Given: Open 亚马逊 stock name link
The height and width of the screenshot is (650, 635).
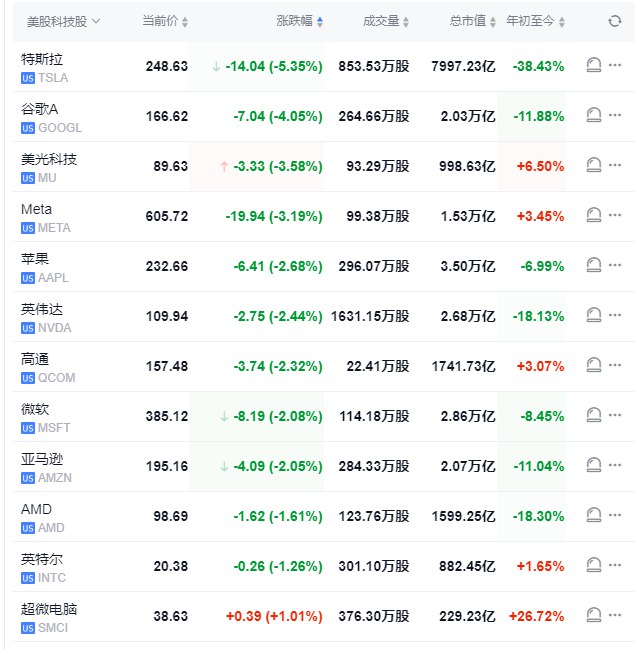Looking at the screenshot, I should point(42,459).
